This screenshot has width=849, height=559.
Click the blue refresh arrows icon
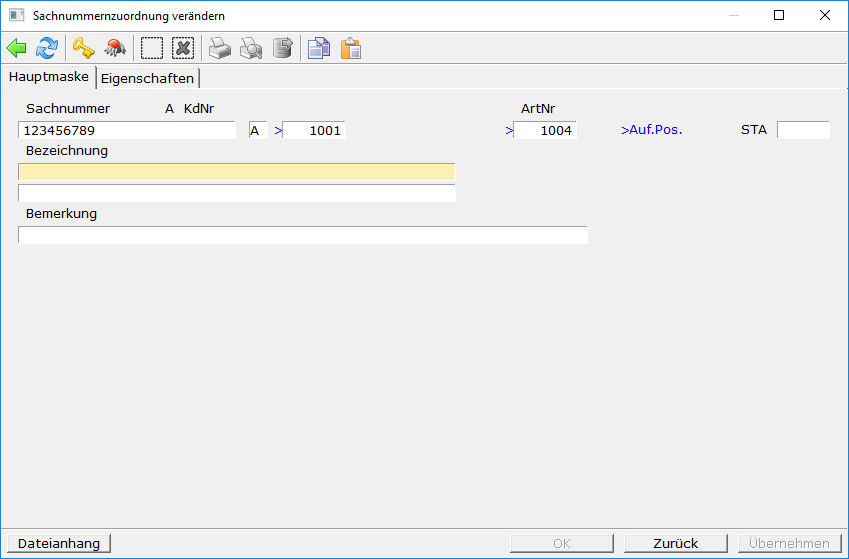tap(47, 48)
